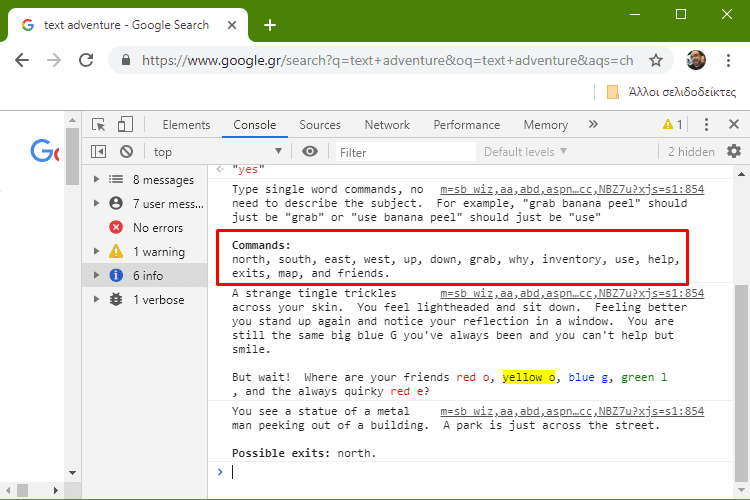The image size is (750, 500).
Task: Switch to the Performance tab
Action: point(466,125)
